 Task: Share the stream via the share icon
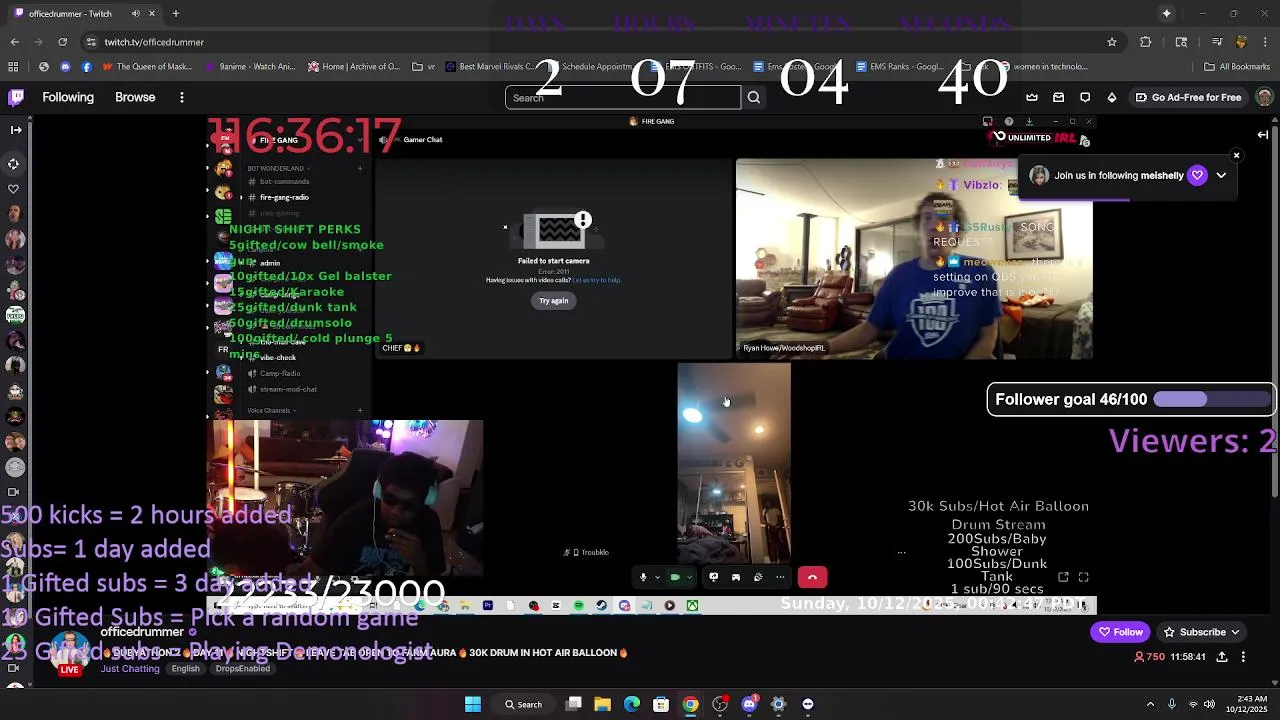pyautogui.click(x=1222, y=657)
